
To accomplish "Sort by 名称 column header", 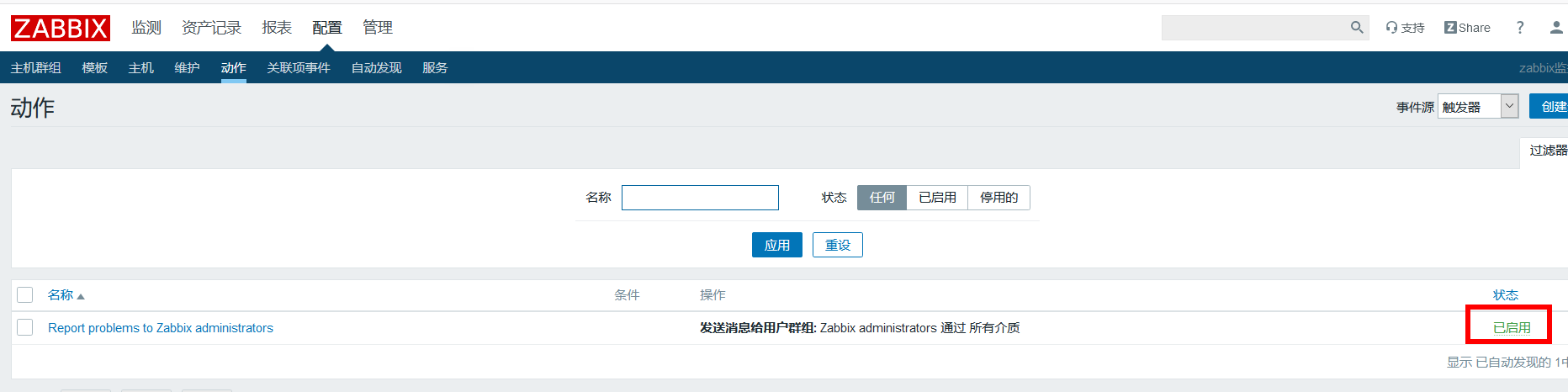I will (x=61, y=295).
